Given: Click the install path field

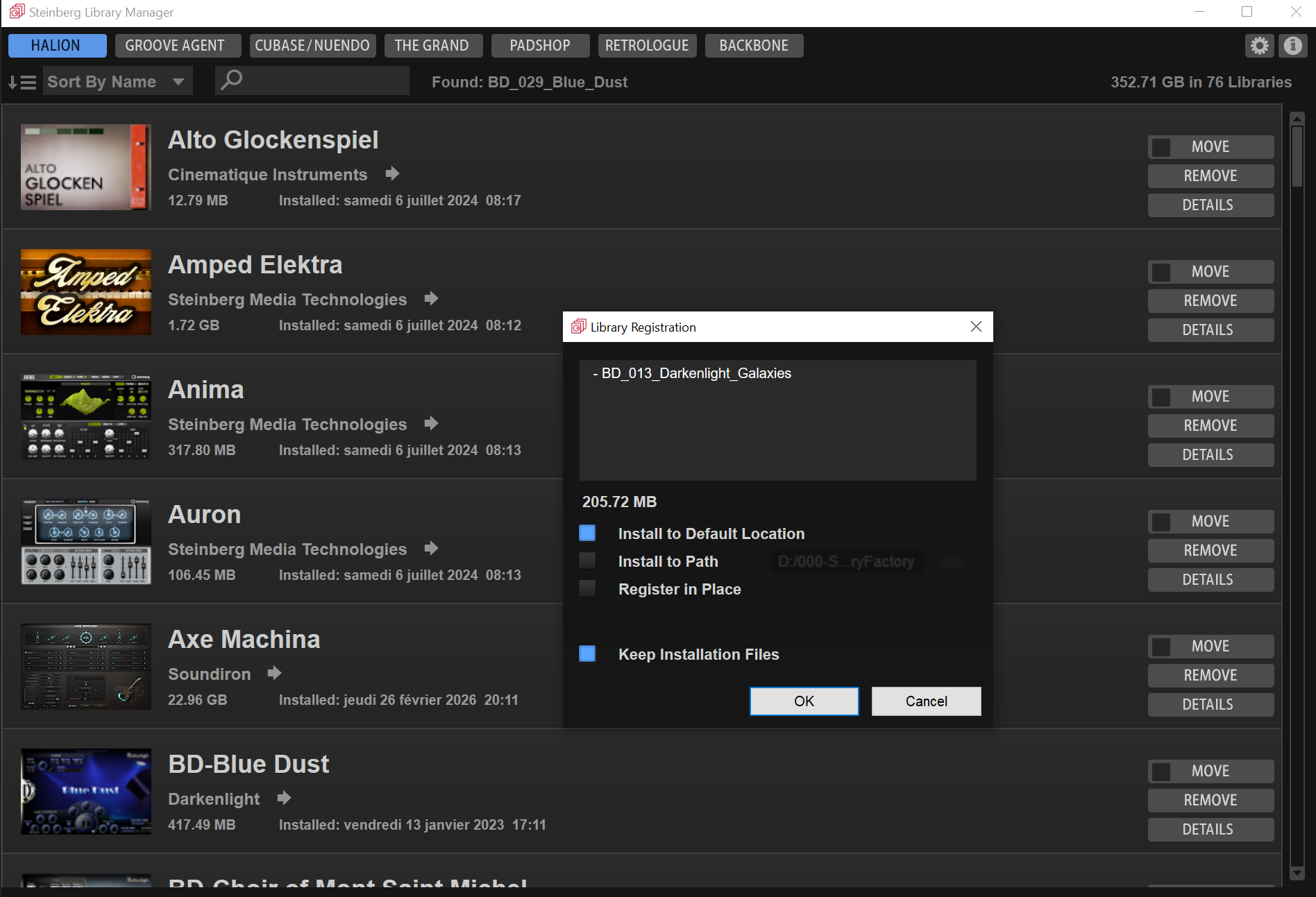Looking at the screenshot, I should [847, 561].
